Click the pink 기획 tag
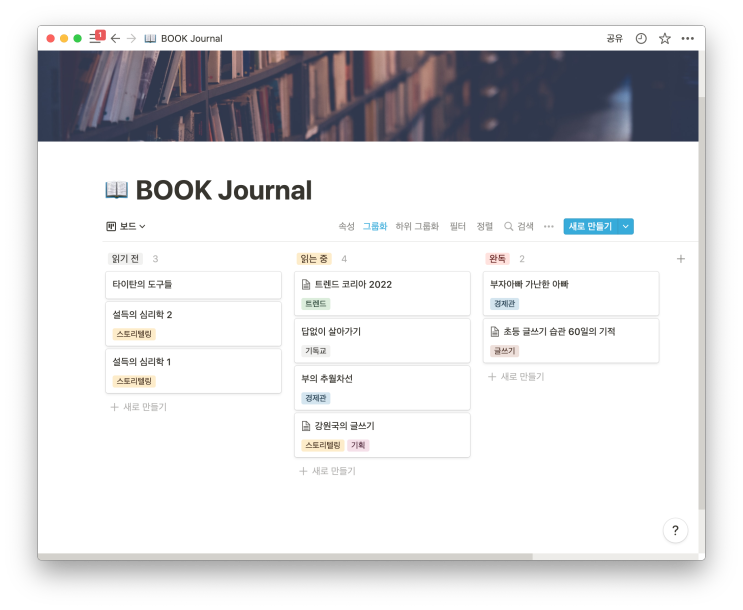Viewport: 743px width, 610px height. click(358, 445)
